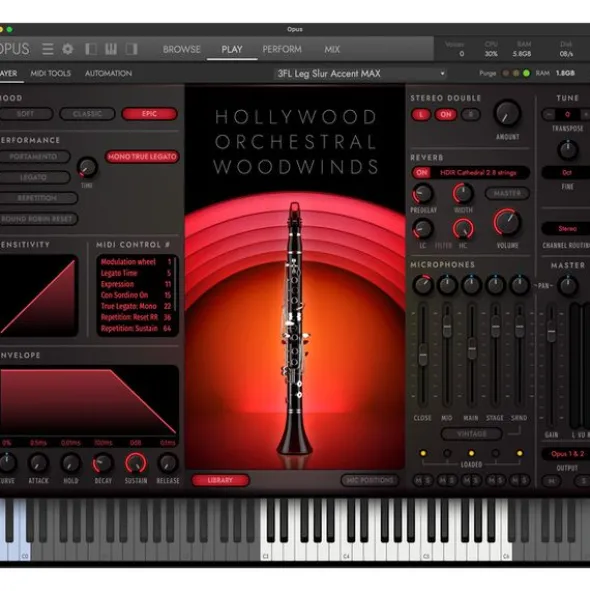This screenshot has height=591, width=590.
Task: Toggle the left sidebar panel icon
Action: [x=91, y=49]
